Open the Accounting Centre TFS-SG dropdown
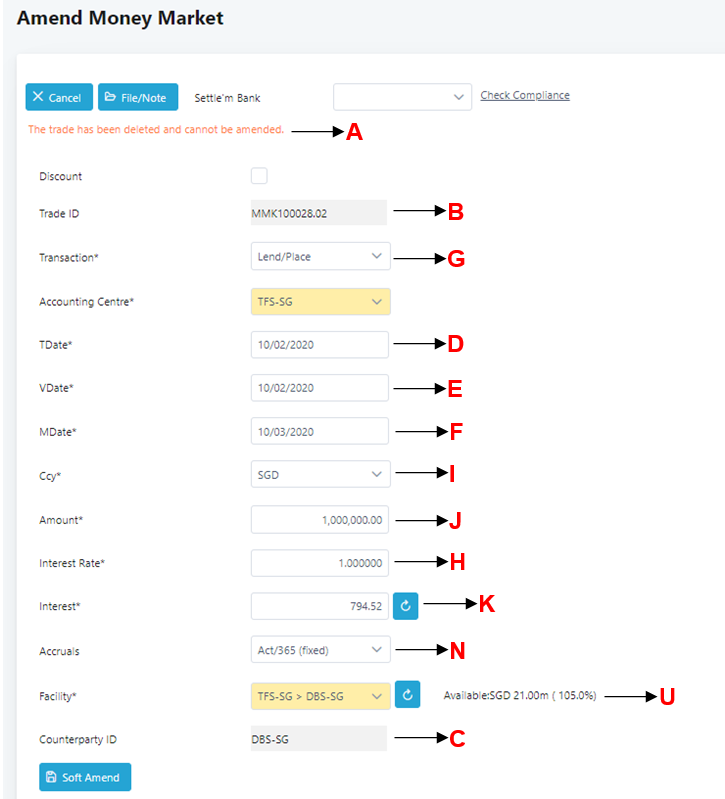Image resolution: width=725 pixels, height=799 pixels. [320, 302]
